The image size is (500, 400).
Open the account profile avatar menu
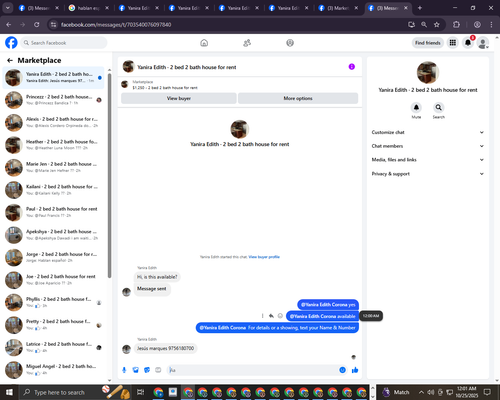click(483, 43)
